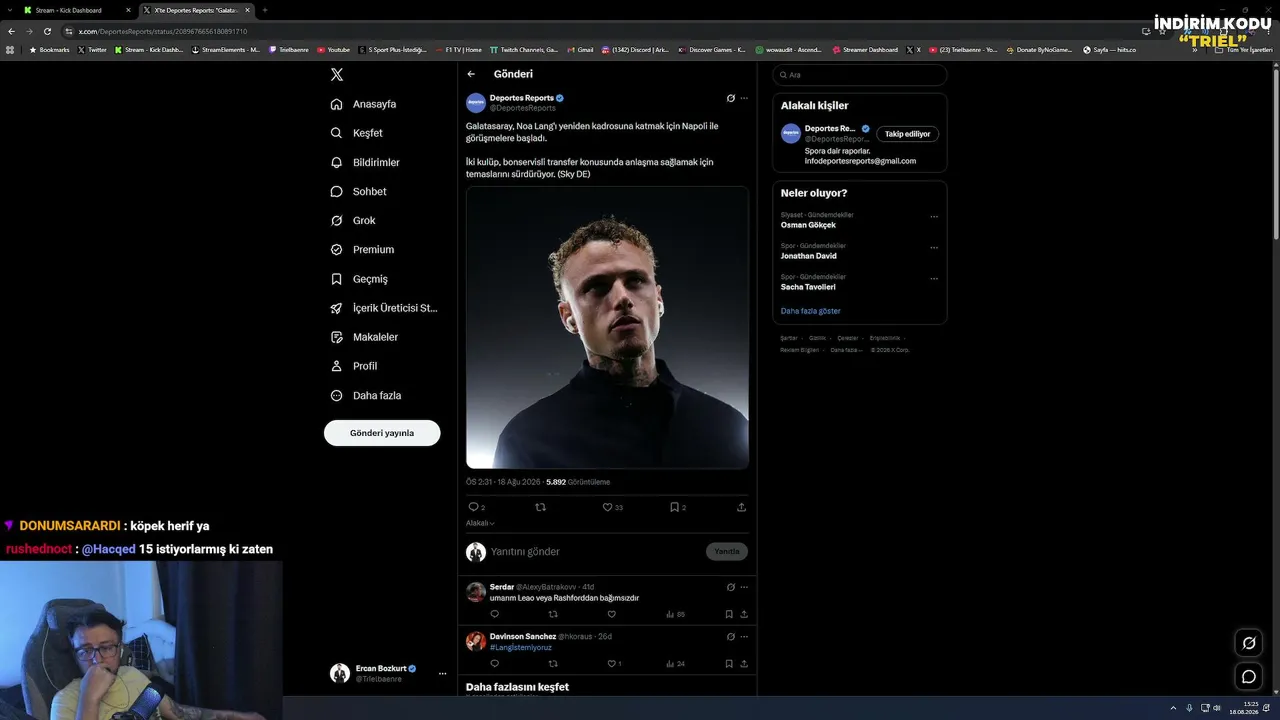Repost Davinson Sanchez's reply
This screenshot has width=1280, height=720.
553,663
